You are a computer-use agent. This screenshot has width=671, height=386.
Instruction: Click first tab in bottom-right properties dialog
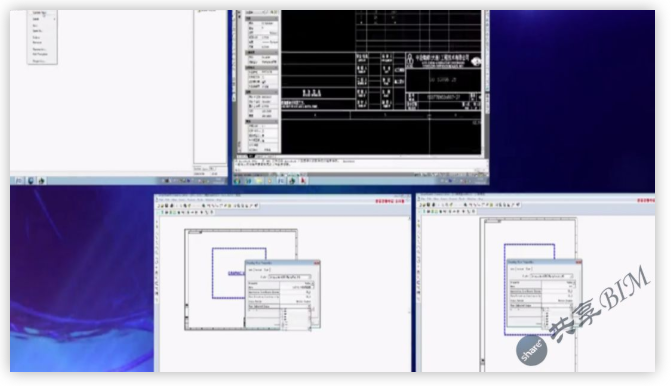tap(512, 269)
